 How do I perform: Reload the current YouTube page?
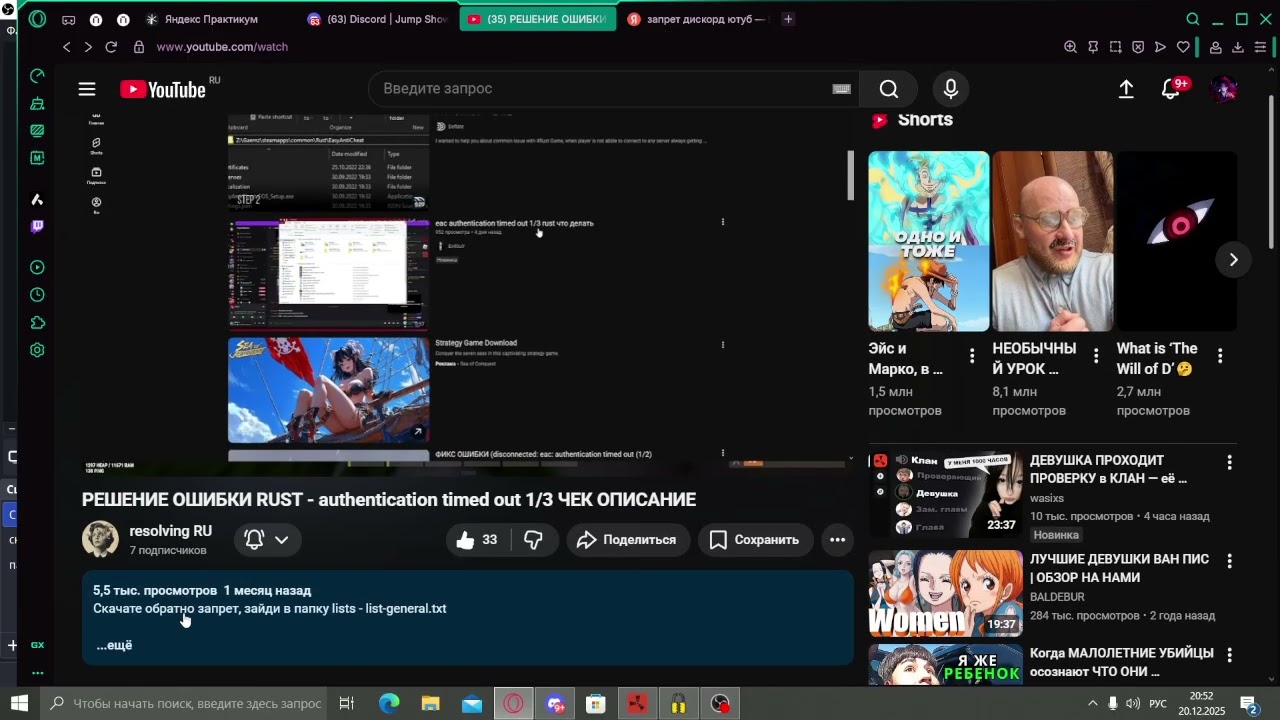tap(111, 47)
